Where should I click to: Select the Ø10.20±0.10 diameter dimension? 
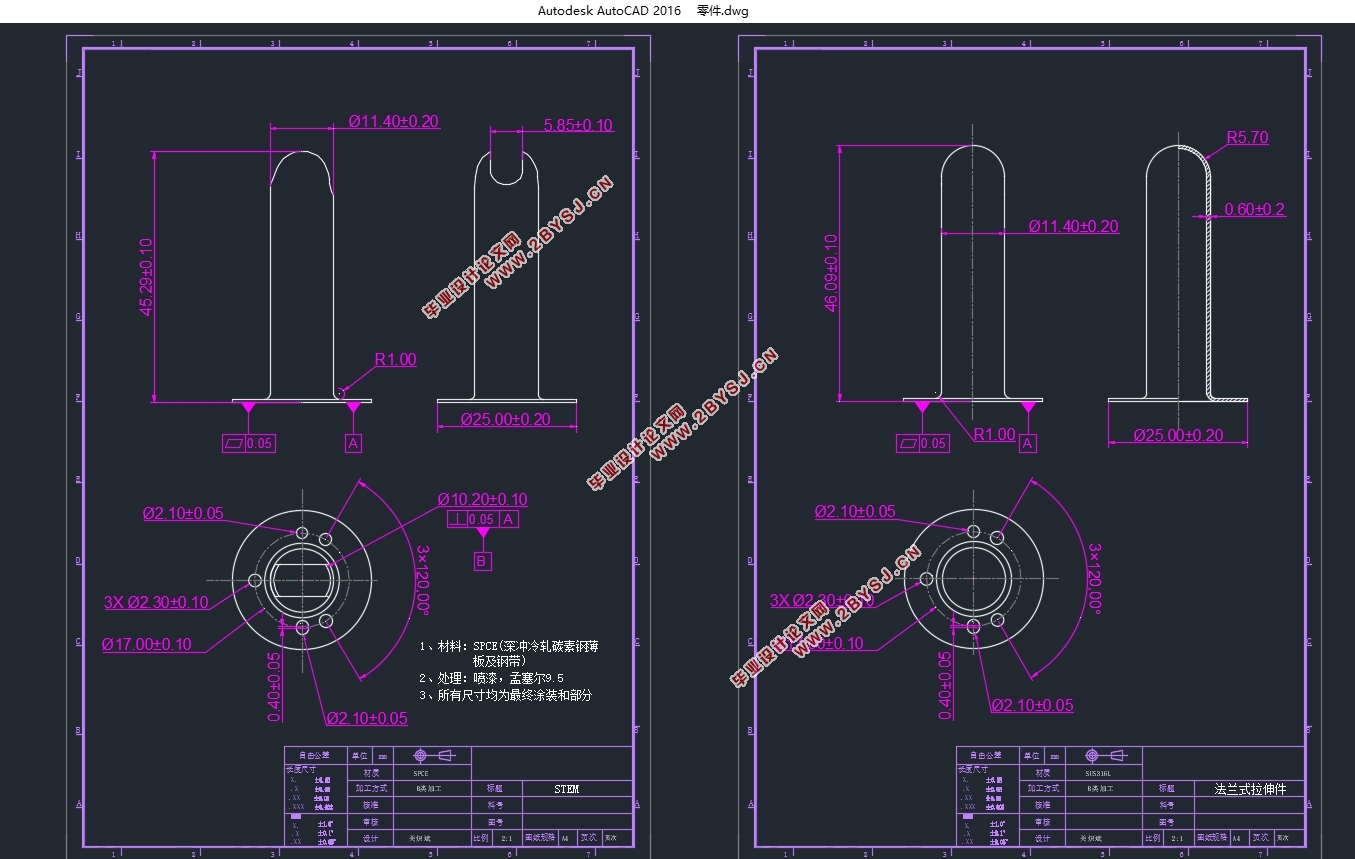(x=482, y=499)
